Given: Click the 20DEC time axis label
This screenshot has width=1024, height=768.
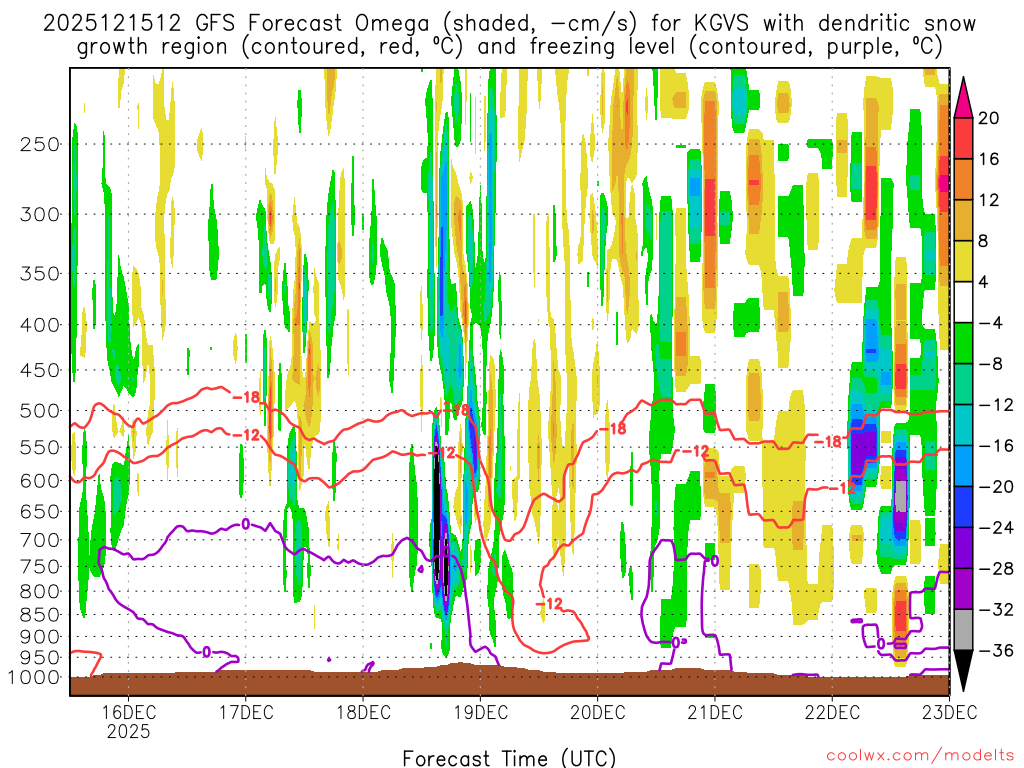Looking at the screenshot, I should [x=598, y=711].
